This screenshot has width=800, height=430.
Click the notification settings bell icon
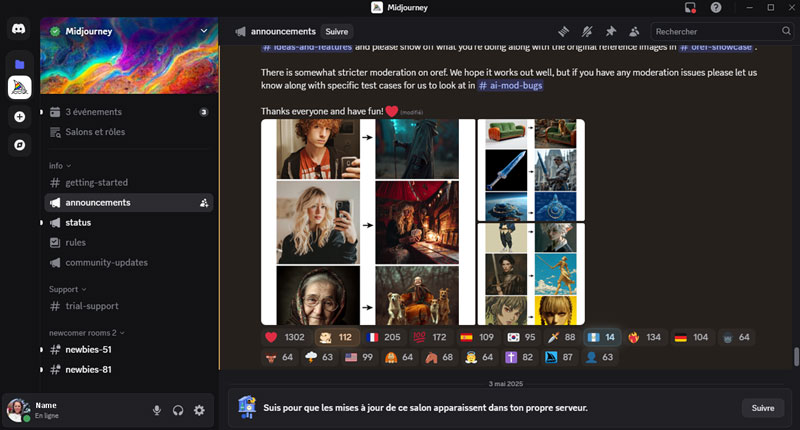pos(587,32)
